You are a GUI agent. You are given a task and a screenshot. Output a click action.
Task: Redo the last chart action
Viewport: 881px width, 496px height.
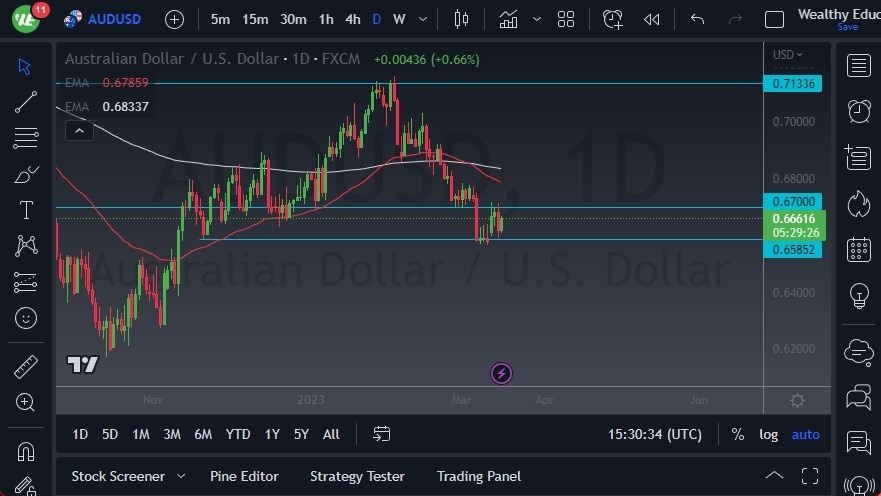[735, 20]
